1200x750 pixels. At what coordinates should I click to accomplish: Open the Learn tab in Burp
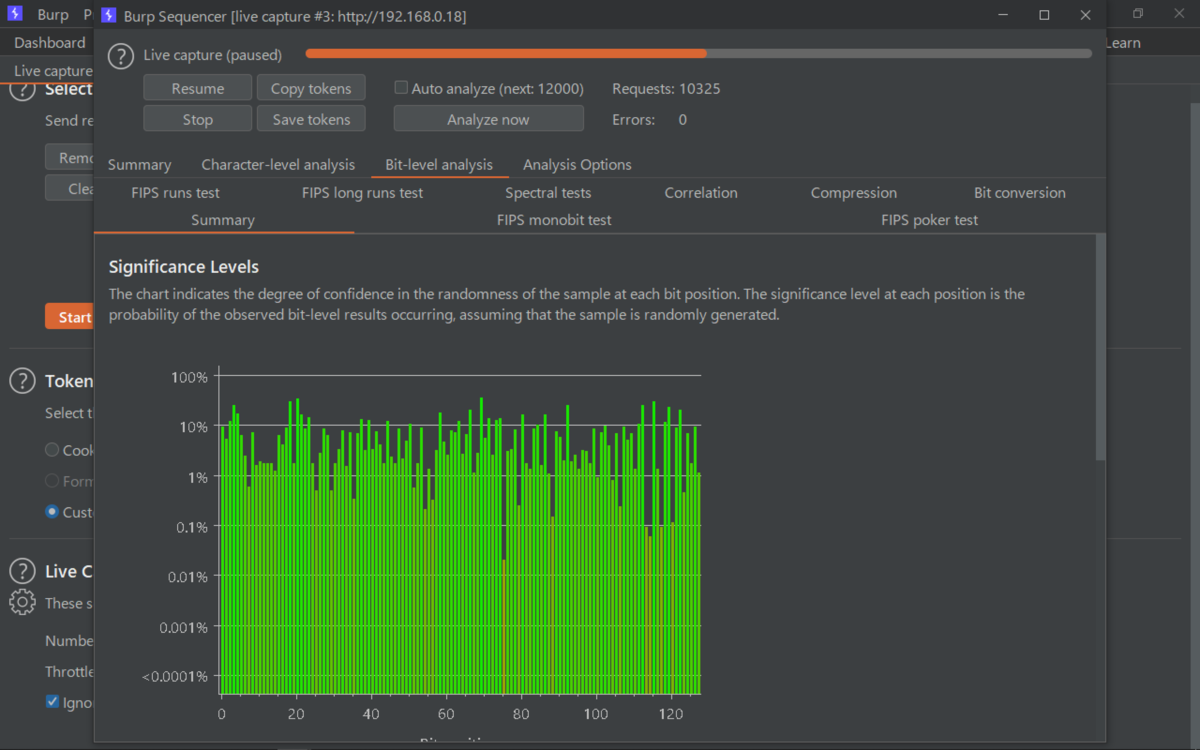pyautogui.click(x=1123, y=42)
